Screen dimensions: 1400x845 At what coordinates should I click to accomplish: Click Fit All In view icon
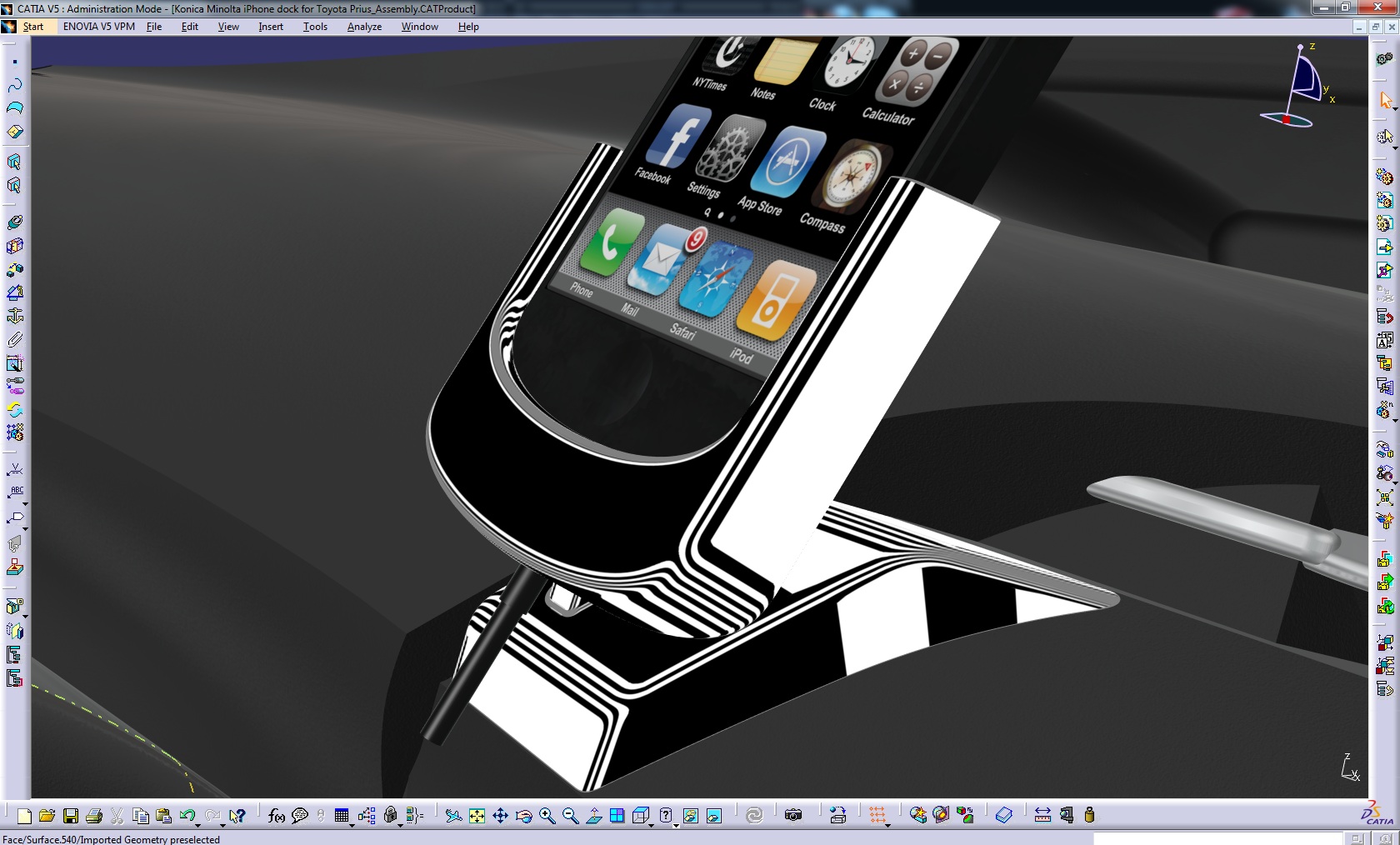(x=477, y=816)
